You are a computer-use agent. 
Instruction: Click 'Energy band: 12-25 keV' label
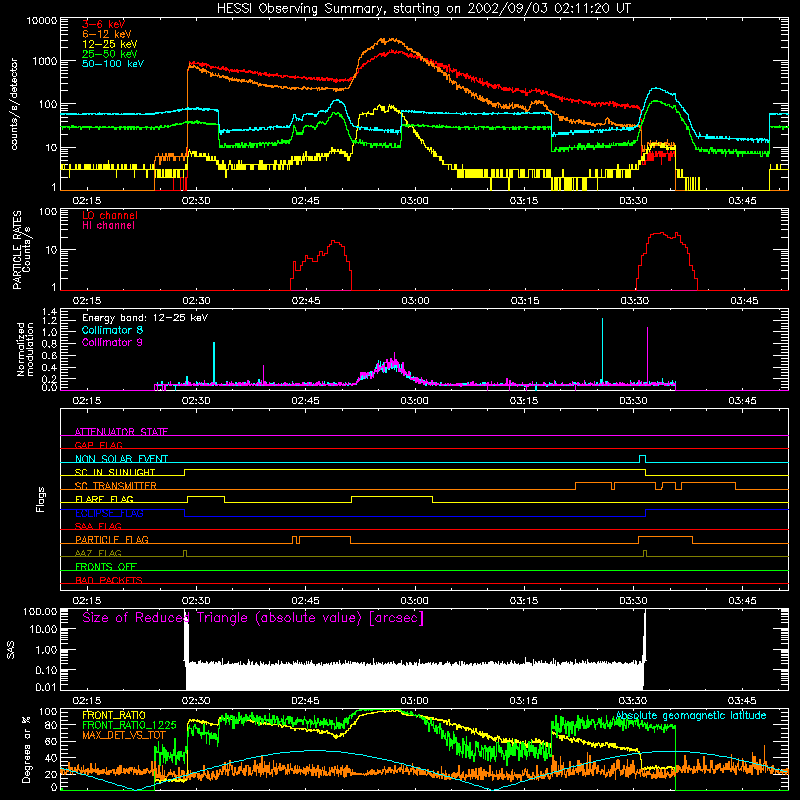(145, 318)
